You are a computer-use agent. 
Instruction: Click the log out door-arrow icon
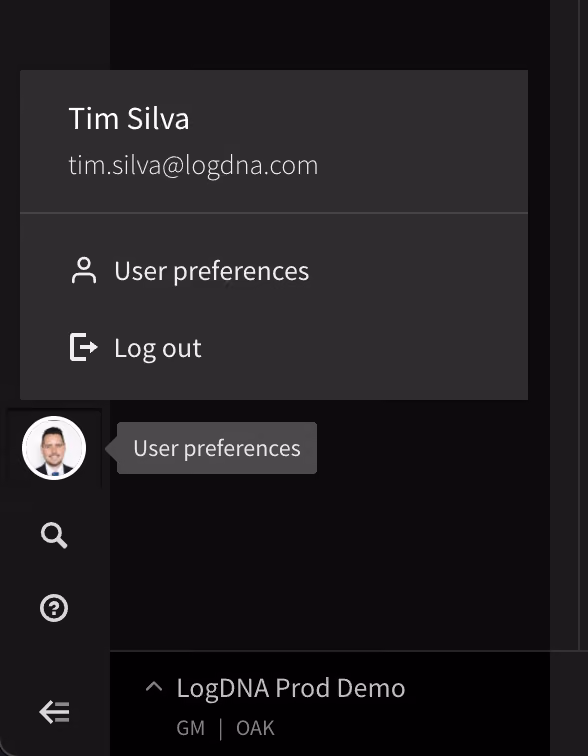(x=84, y=347)
